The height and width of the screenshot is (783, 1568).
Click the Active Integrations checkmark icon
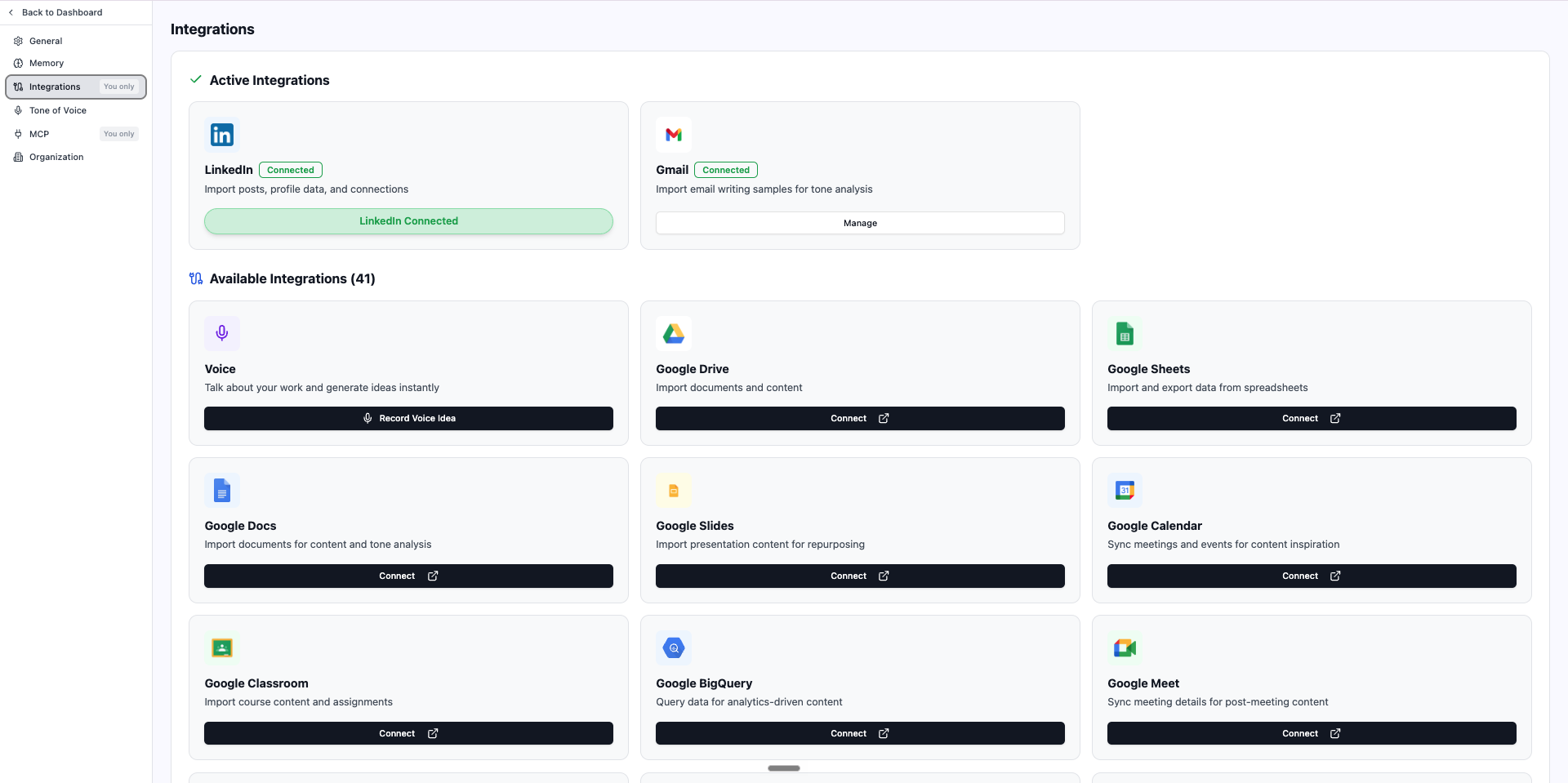[x=195, y=79]
